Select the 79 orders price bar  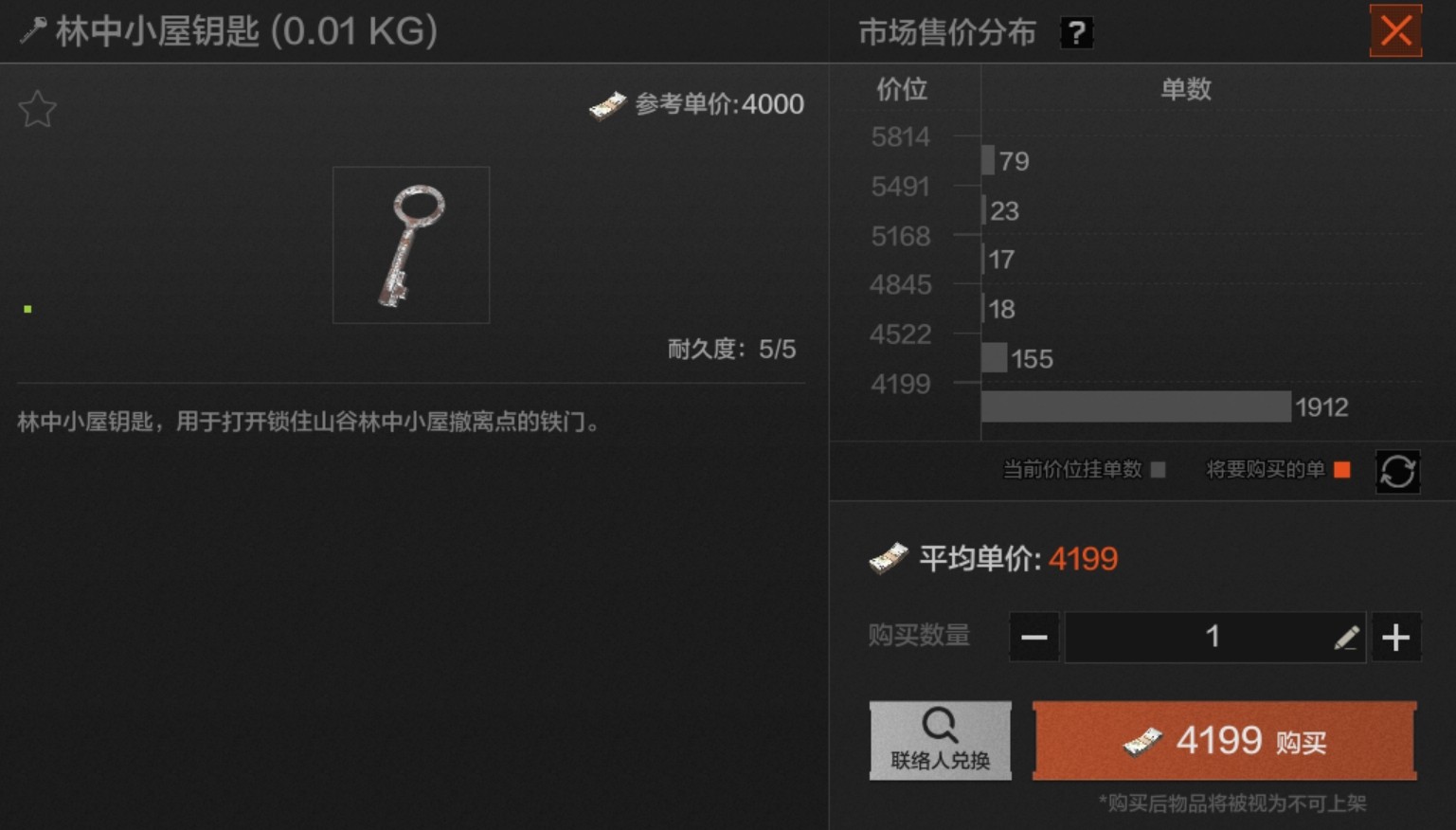[988, 160]
